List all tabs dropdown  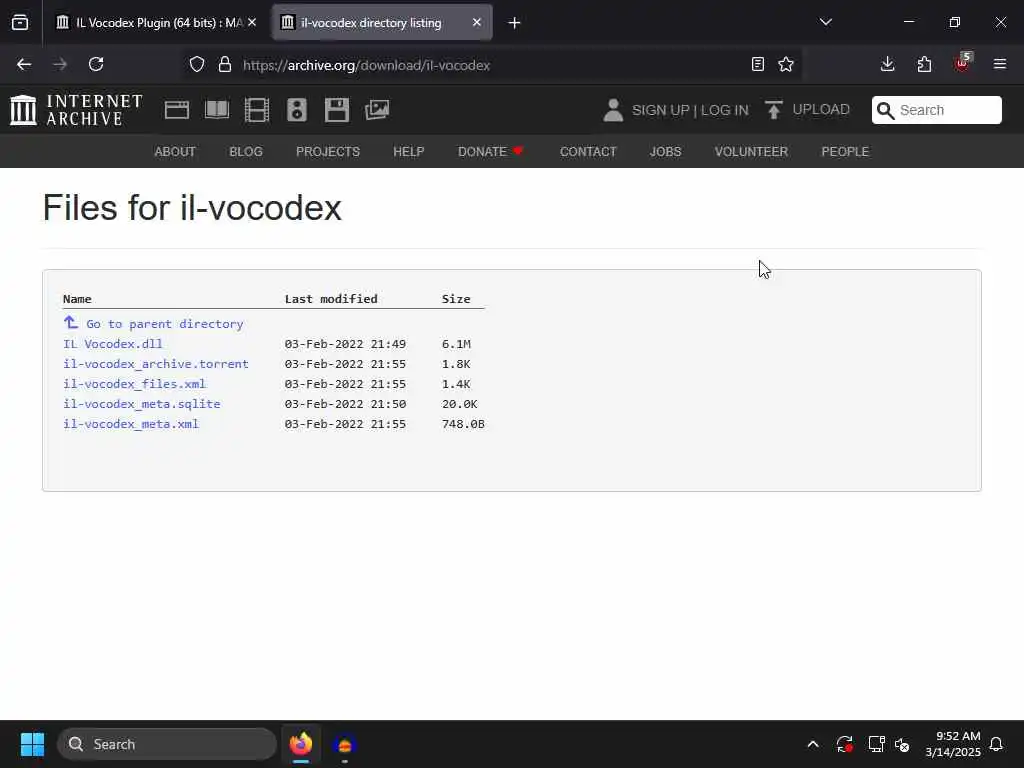825,22
